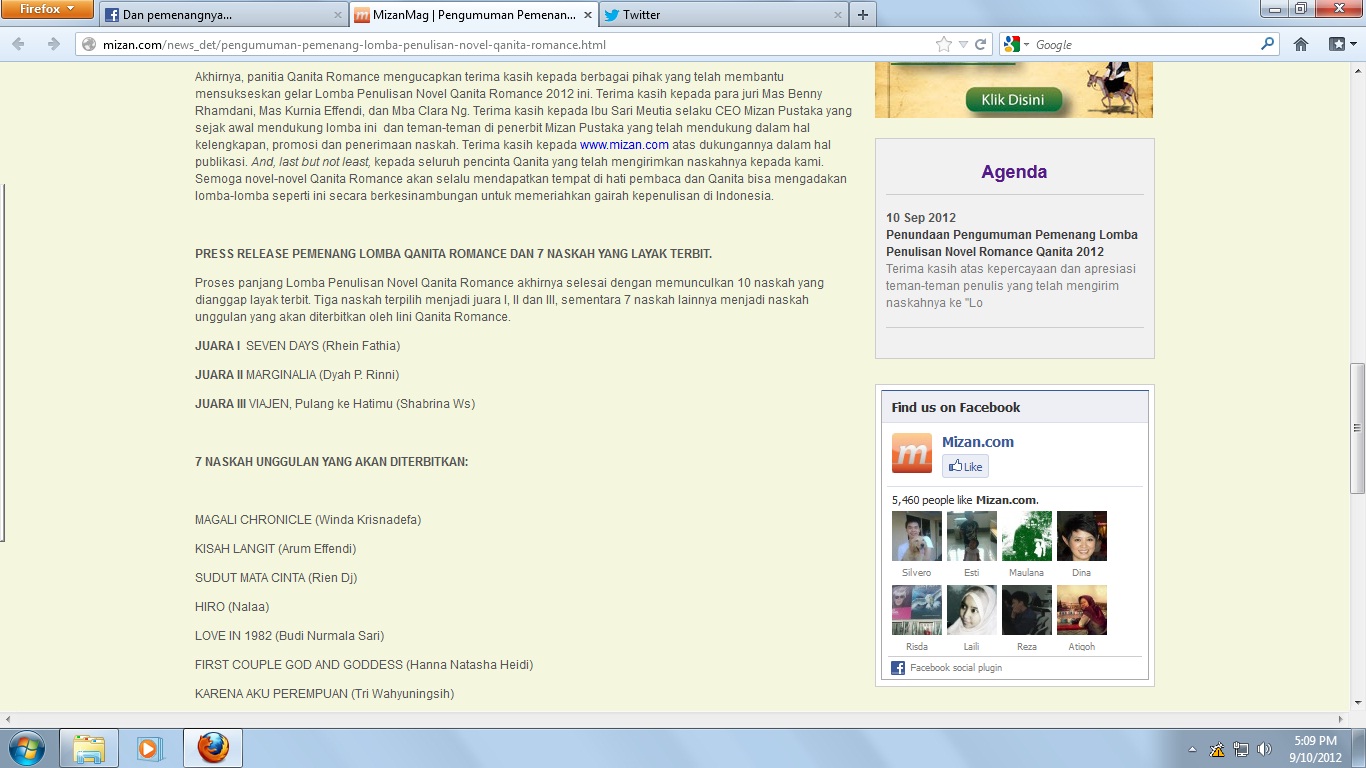Viewport: 1366px width, 768px height.
Task: Click Laili's Facebook profile photo
Action: pos(972,610)
